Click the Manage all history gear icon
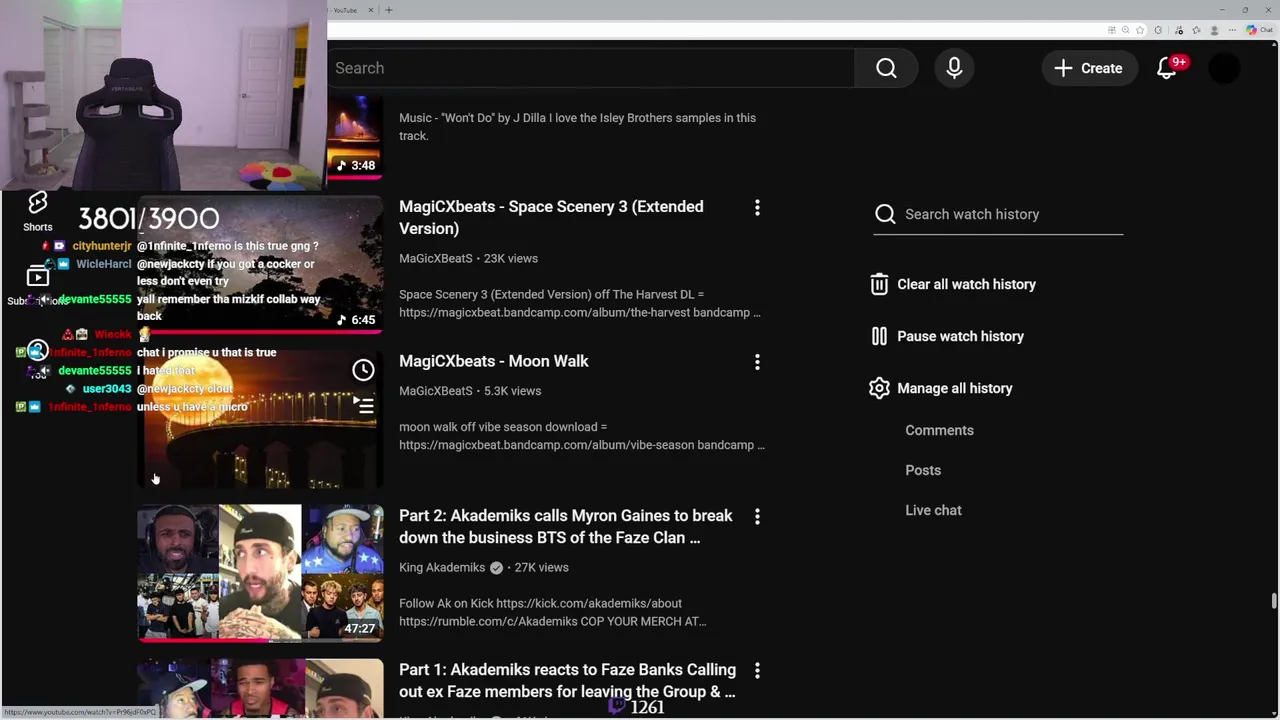The height and width of the screenshot is (720, 1280). [879, 388]
